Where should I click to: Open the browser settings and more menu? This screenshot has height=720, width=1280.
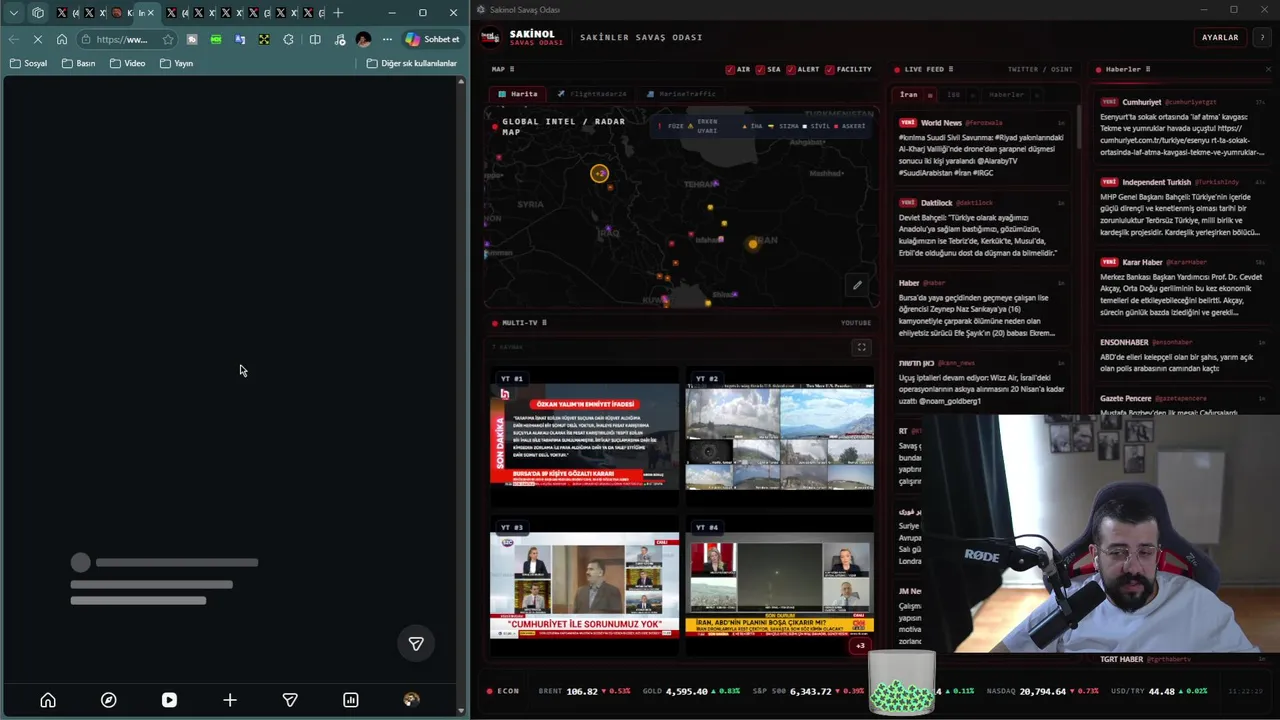click(387, 39)
